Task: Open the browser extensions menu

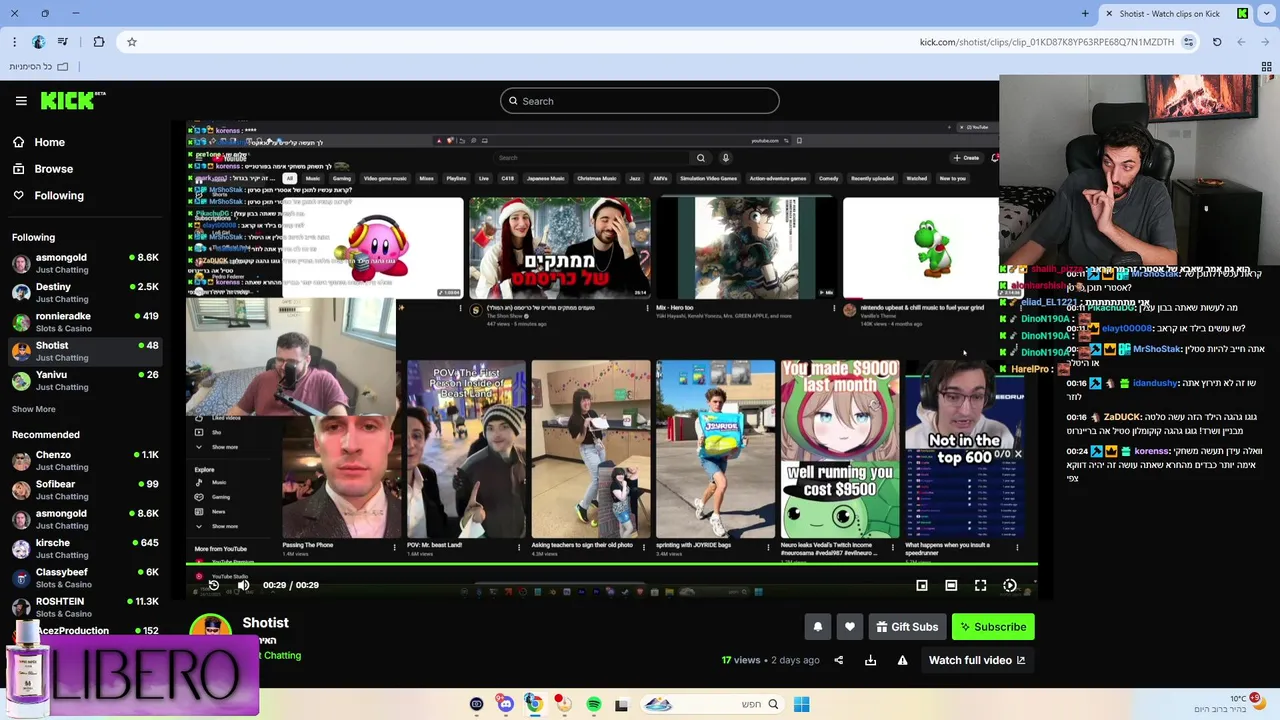Action: point(98,42)
